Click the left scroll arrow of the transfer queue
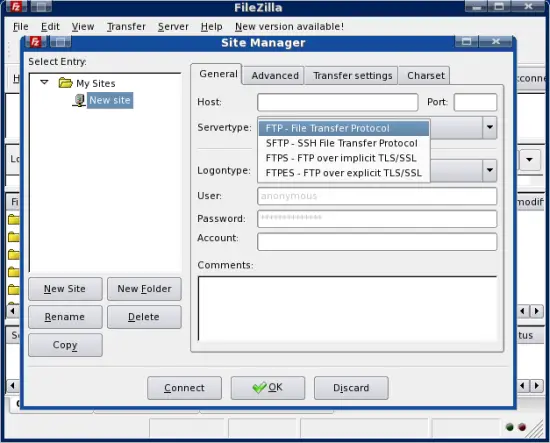Image resolution: width=550 pixels, height=443 pixels. [x=13, y=386]
